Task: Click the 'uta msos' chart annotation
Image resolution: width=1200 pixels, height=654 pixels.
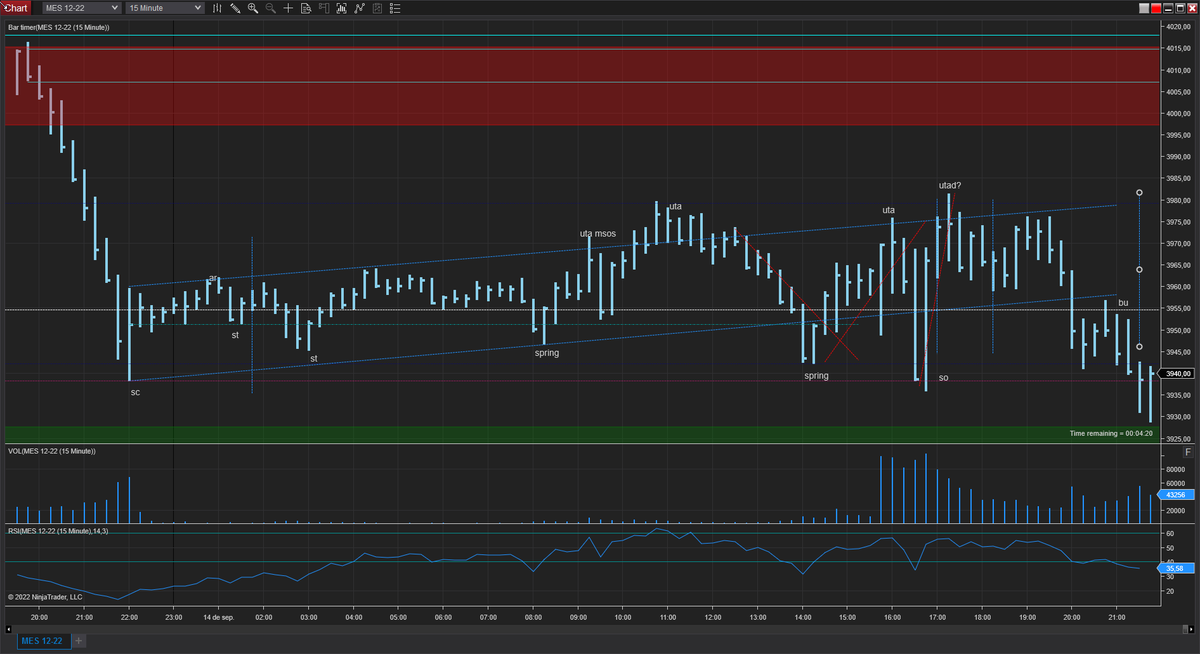Action: [x=598, y=234]
